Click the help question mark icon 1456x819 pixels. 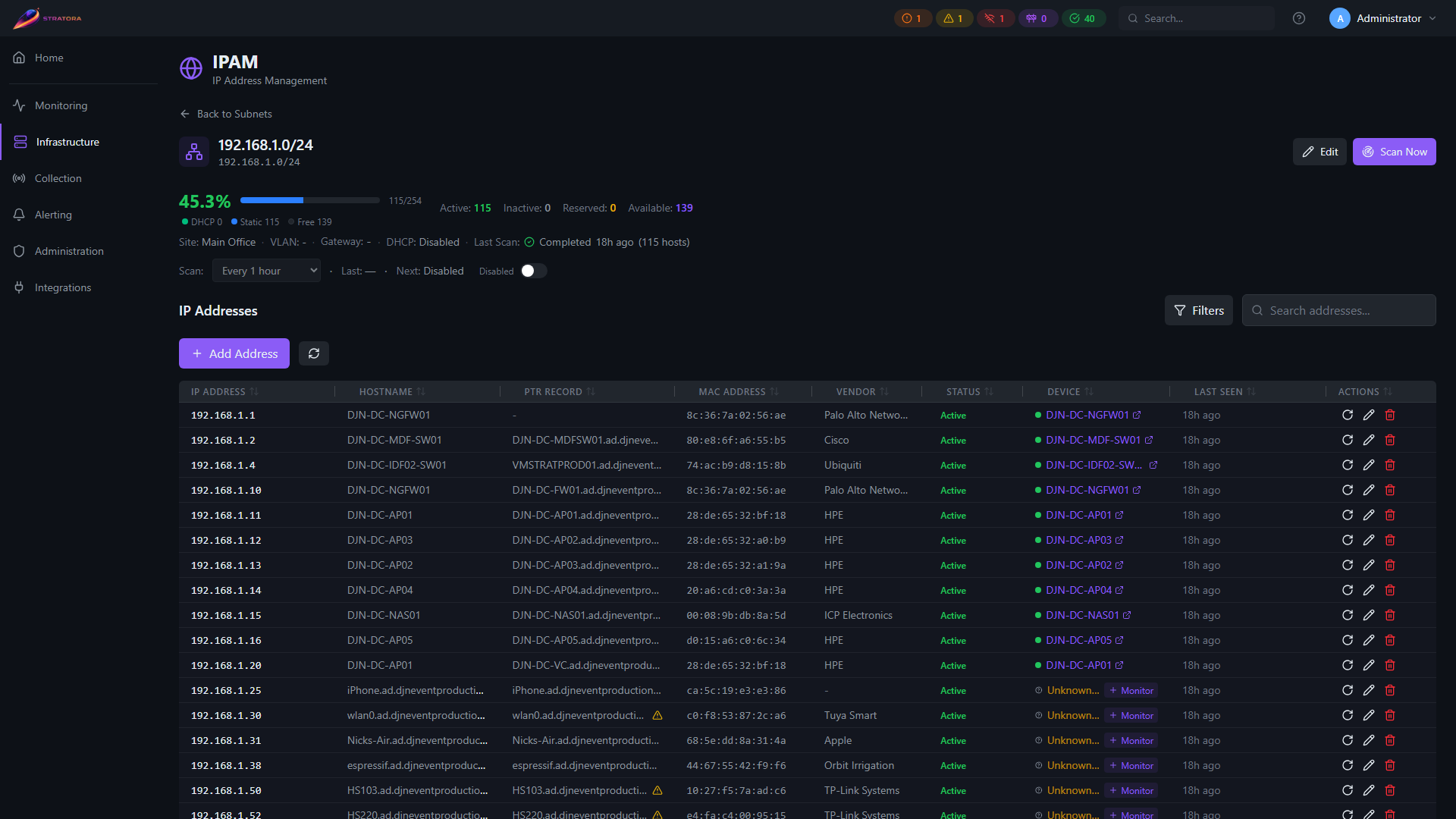click(x=1299, y=18)
